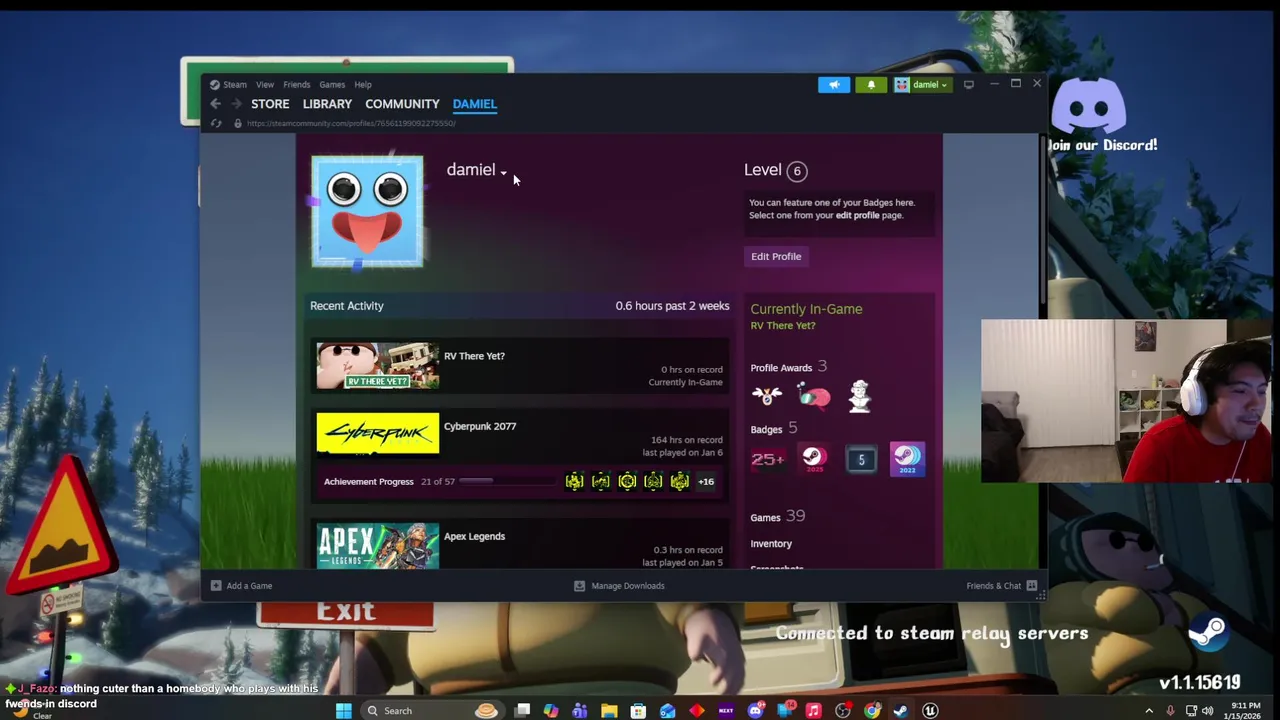Viewport: 1280px width, 720px height.
Task: Click 'RV There Yet?' under Currently In-Game
Action: point(783,326)
